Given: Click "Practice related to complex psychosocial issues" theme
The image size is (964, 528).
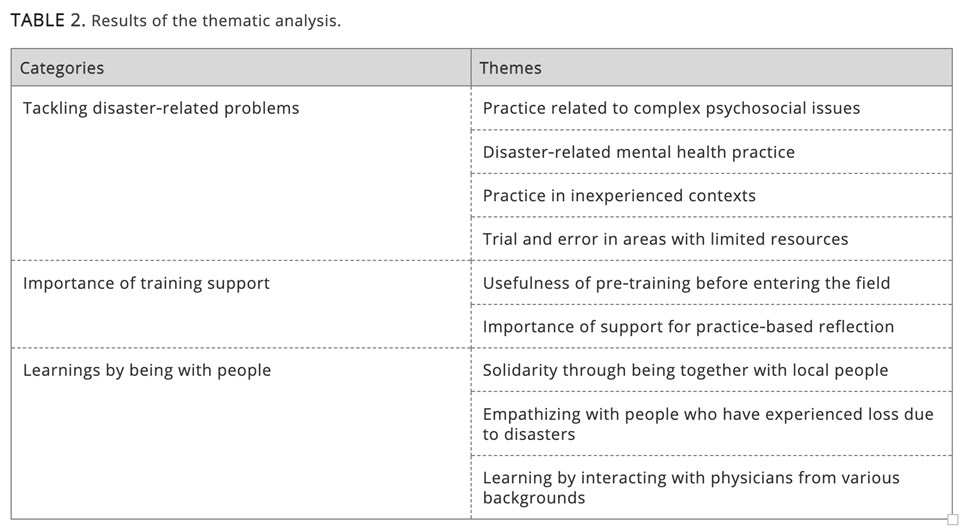Looking at the screenshot, I should (671, 108).
